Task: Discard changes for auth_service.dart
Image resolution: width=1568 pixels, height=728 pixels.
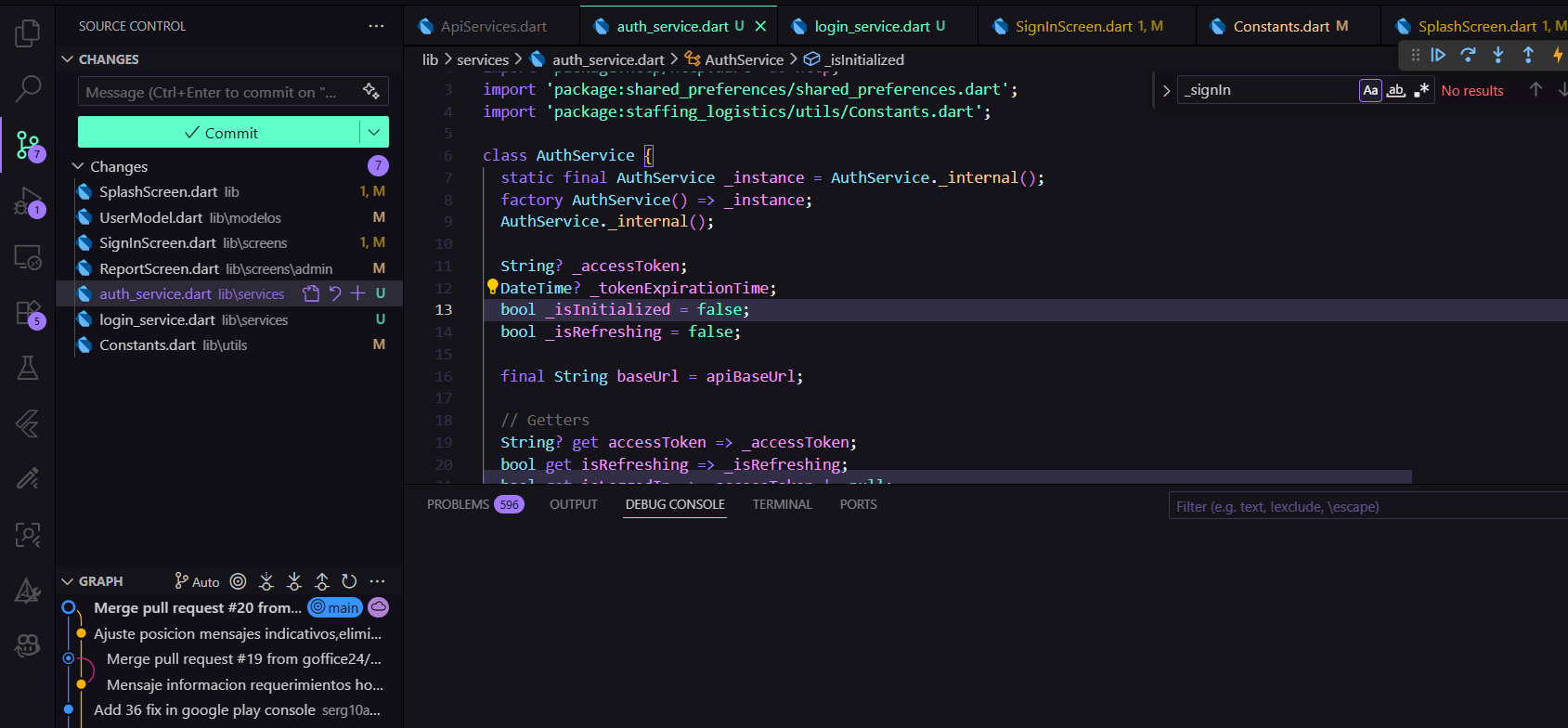Action: [x=335, y=293]
